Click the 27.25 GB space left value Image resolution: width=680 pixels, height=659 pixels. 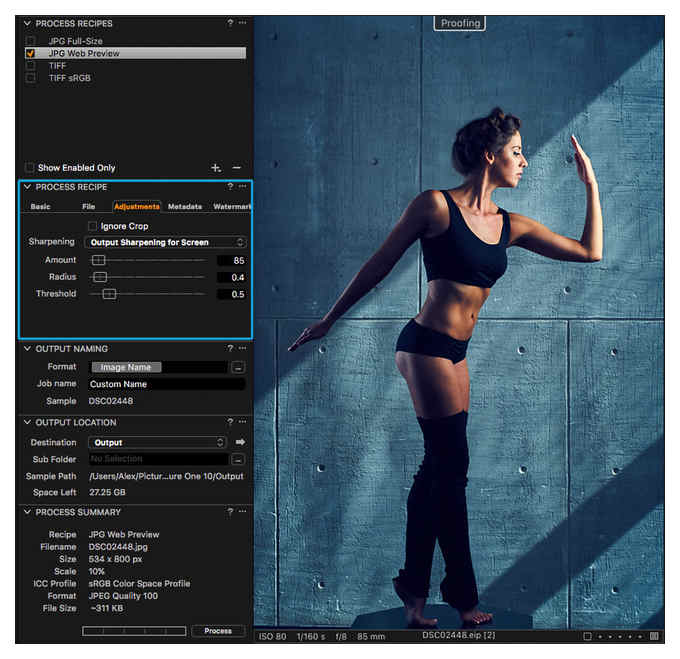tap(107, 492)
